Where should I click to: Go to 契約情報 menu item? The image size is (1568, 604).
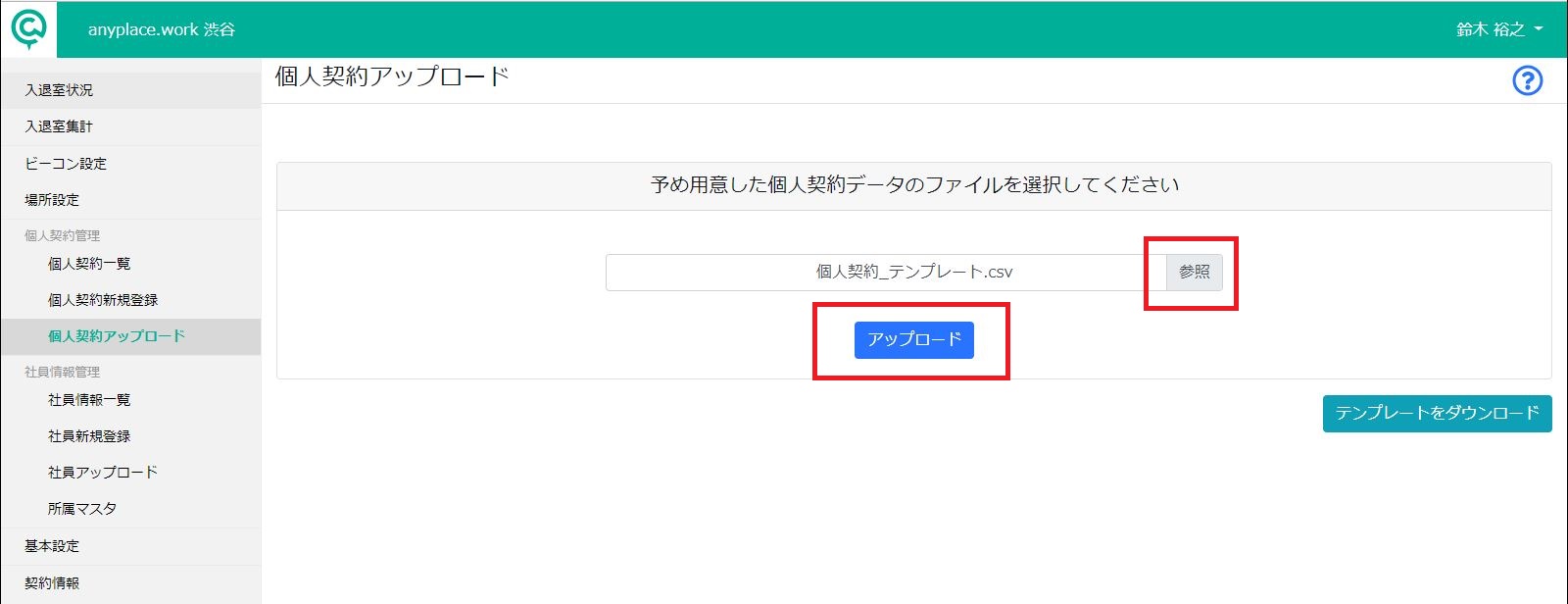click(x=130, y=583)
